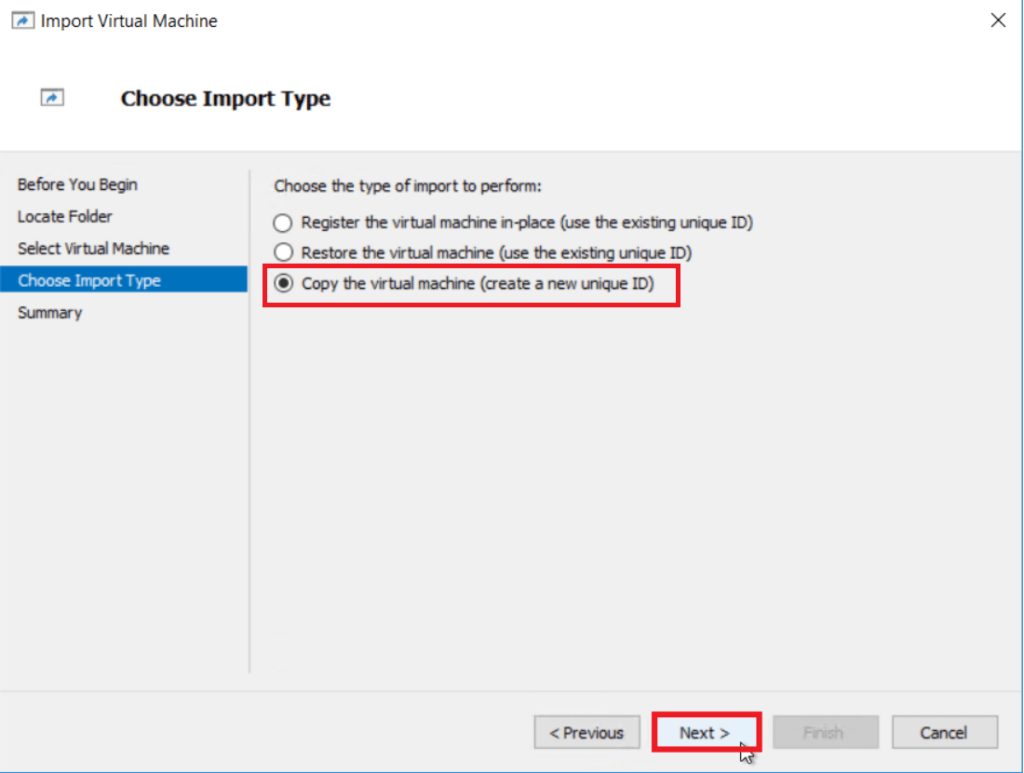
Task: Navigate to the Locate Folder step
Action: pyautogui.click(x=64, y=216)
